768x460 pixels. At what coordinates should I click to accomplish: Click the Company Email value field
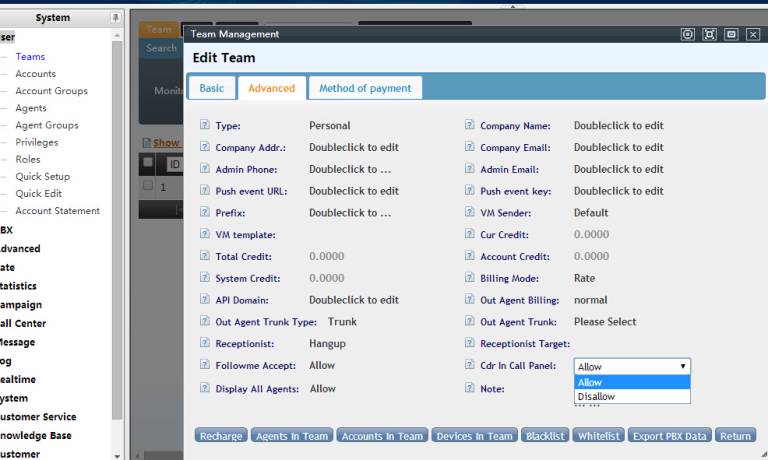618,148
